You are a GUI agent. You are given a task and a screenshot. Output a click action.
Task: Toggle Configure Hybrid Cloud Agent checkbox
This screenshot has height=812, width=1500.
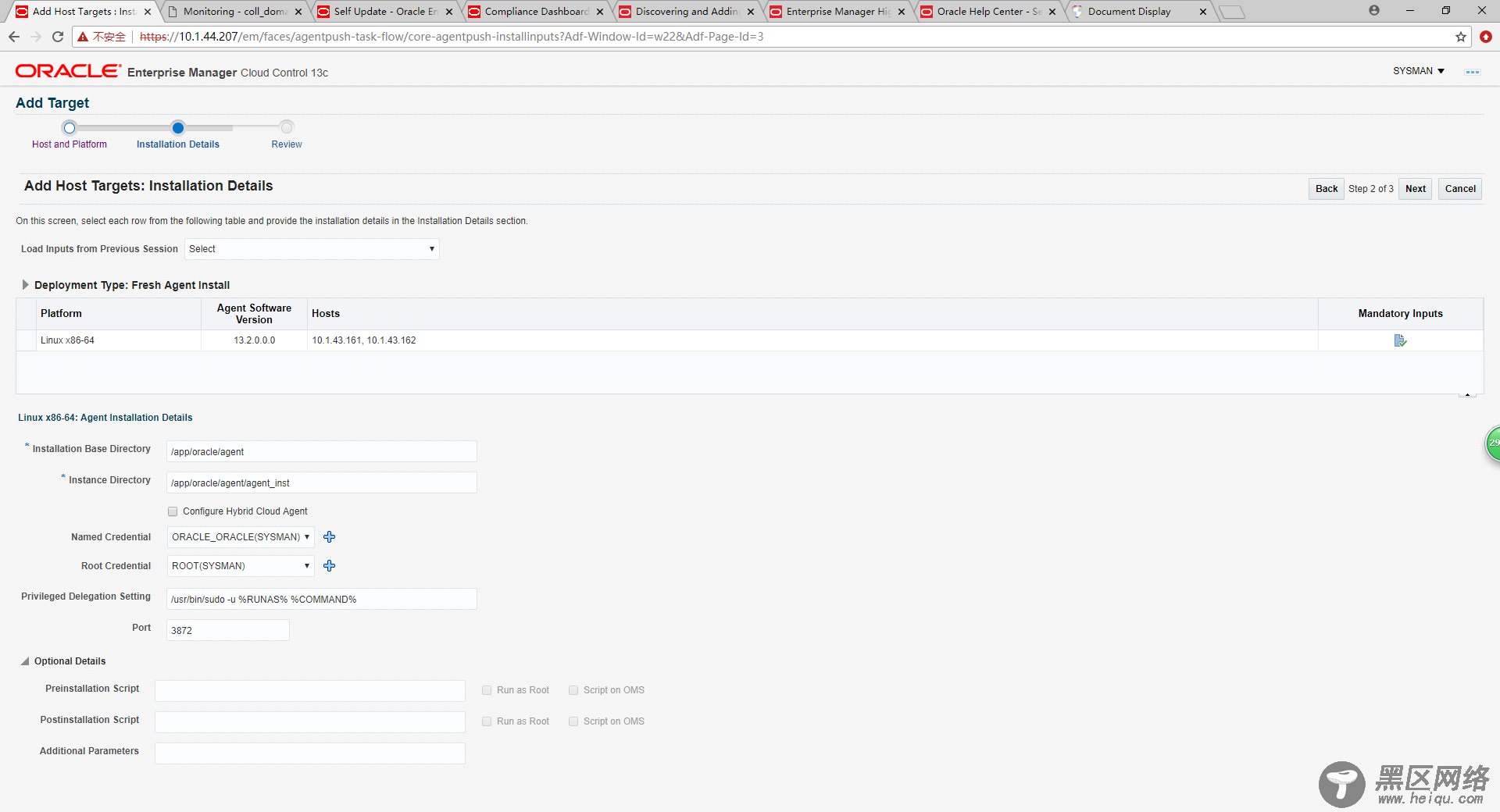[x=173, y=511]
